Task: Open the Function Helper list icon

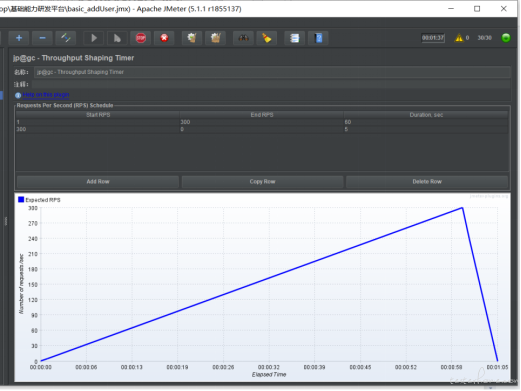Action: pos(295,38)
